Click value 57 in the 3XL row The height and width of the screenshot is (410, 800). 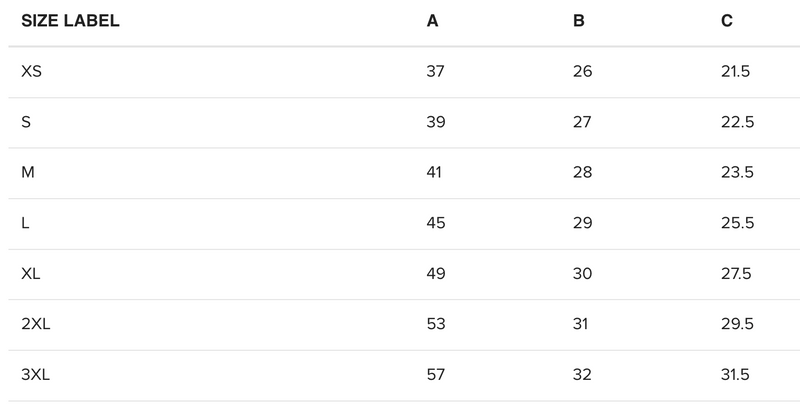(436, 375)
